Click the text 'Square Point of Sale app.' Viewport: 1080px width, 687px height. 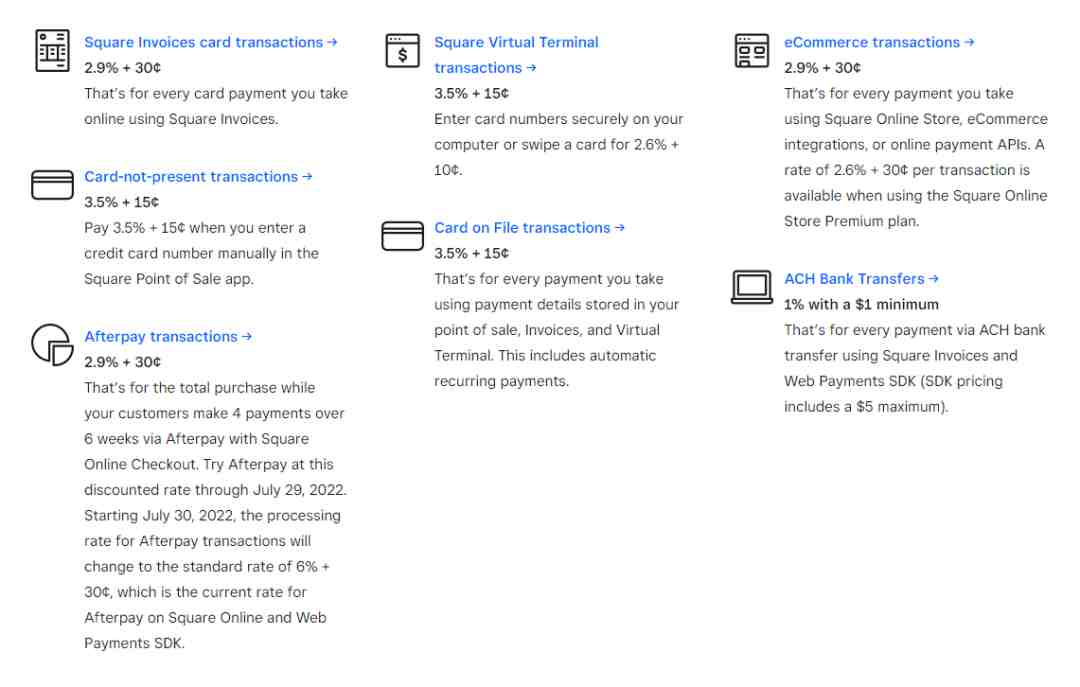coord(169,278)
